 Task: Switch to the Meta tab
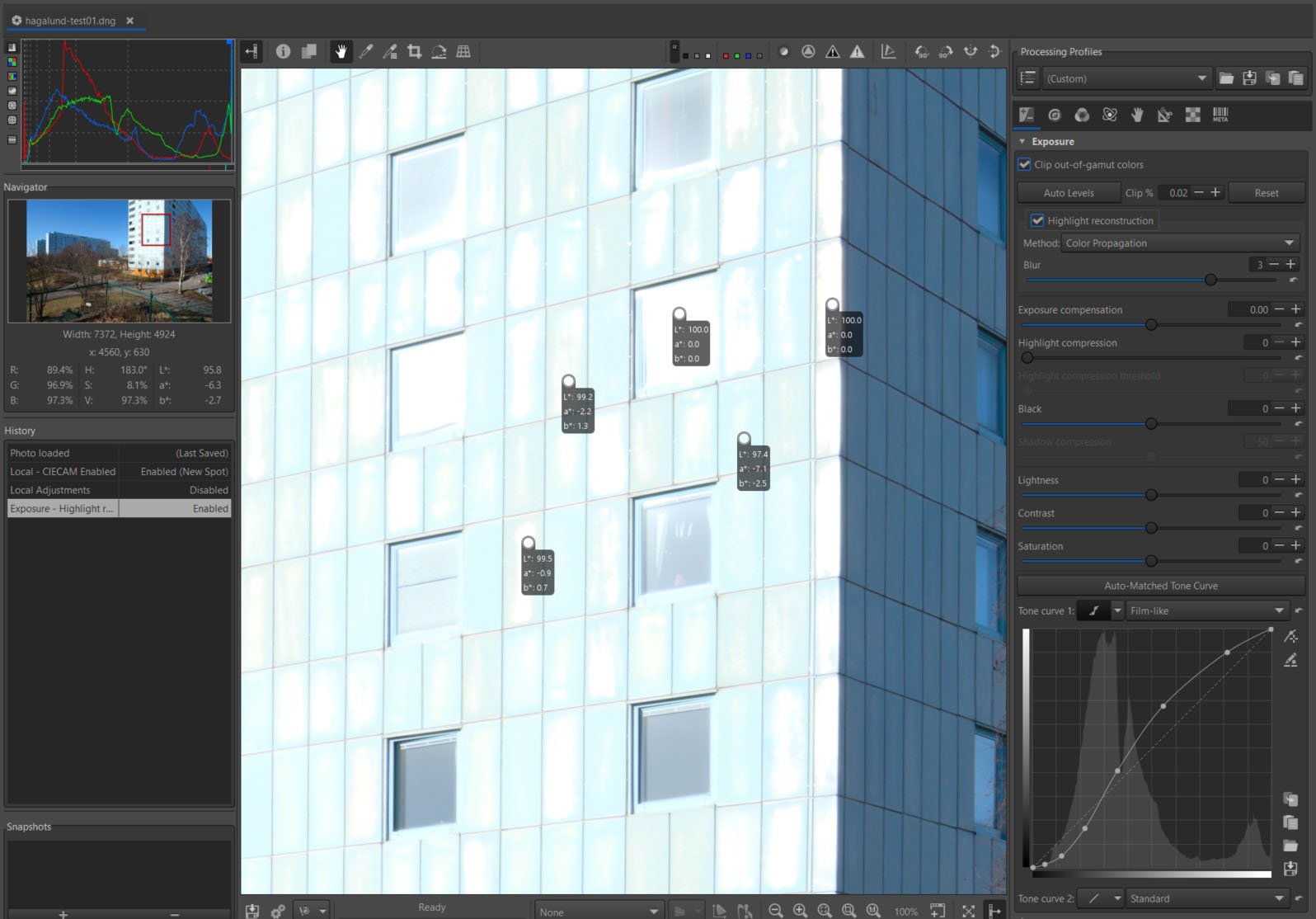[x=1220, y=115]
